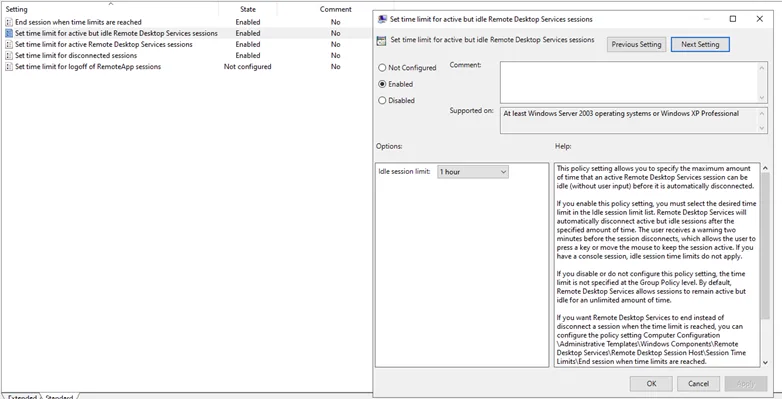
Task: Select the Disabled radio button
Action: pyautogui.click(x=383, y=100)
